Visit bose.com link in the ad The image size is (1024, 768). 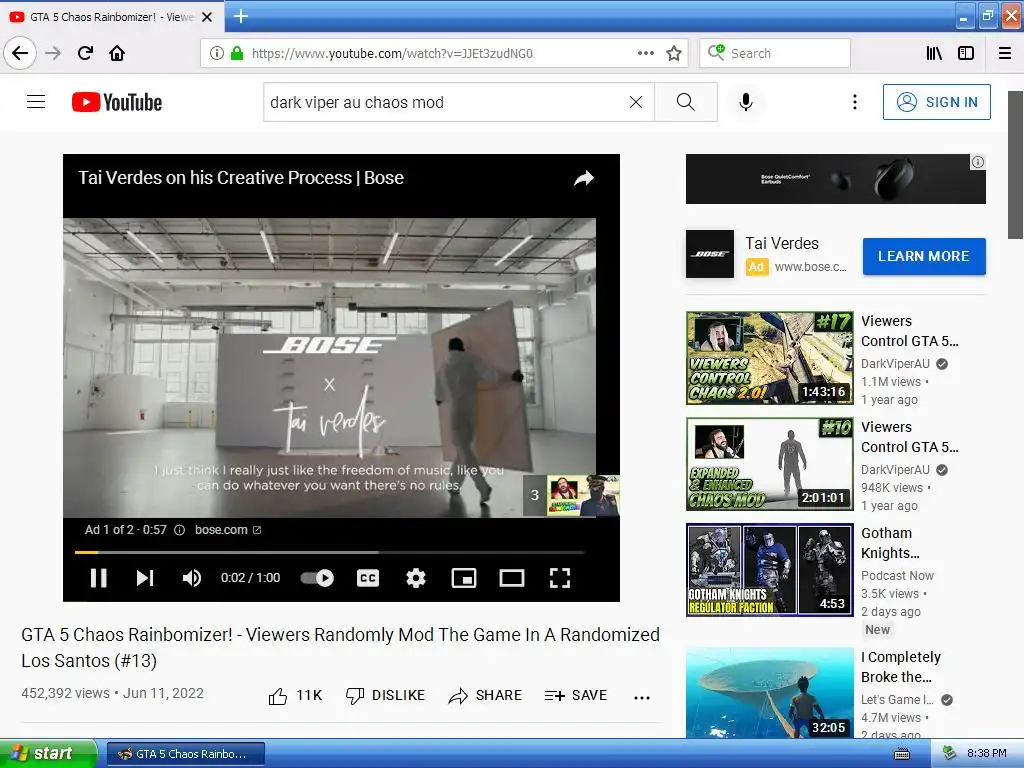click(228, 530)
